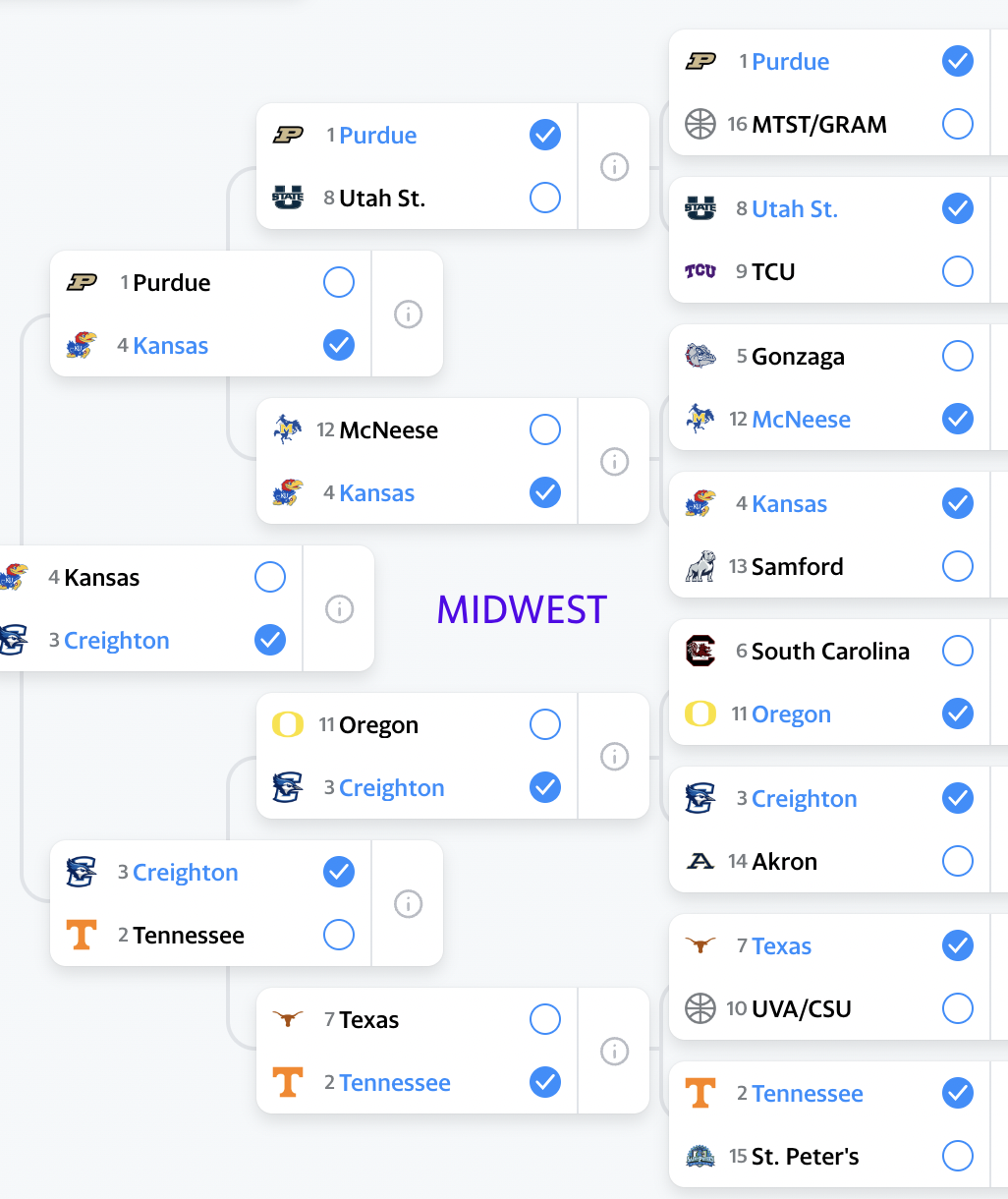Image resolution: width=1008 pixels, height=1199 pixels.
Task: Click the Gonzaga bulldog logo
Action: coord(700,356)
